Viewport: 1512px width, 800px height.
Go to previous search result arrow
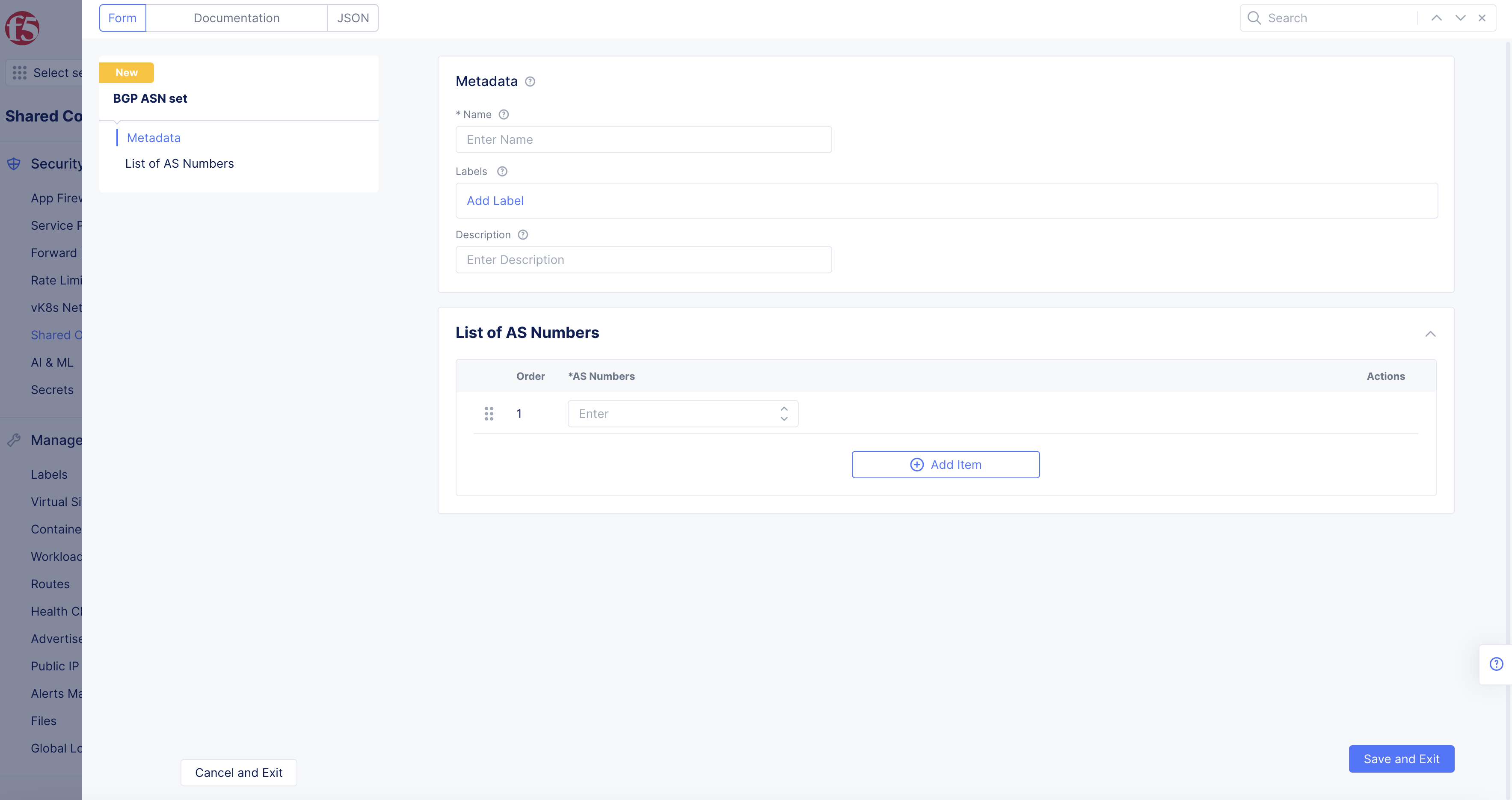pos(1436,18)
